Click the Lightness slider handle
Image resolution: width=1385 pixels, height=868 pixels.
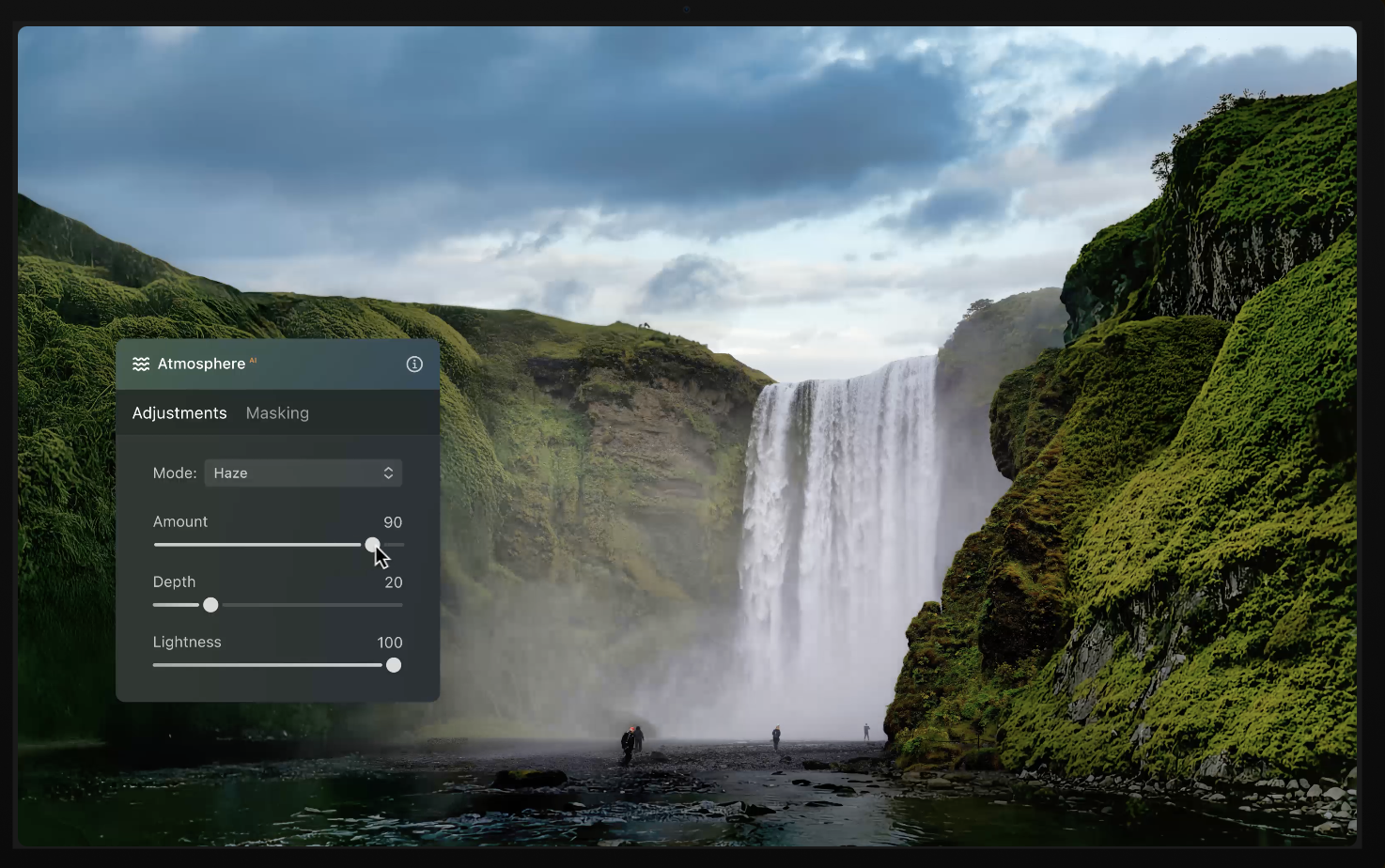click(394, 665)
